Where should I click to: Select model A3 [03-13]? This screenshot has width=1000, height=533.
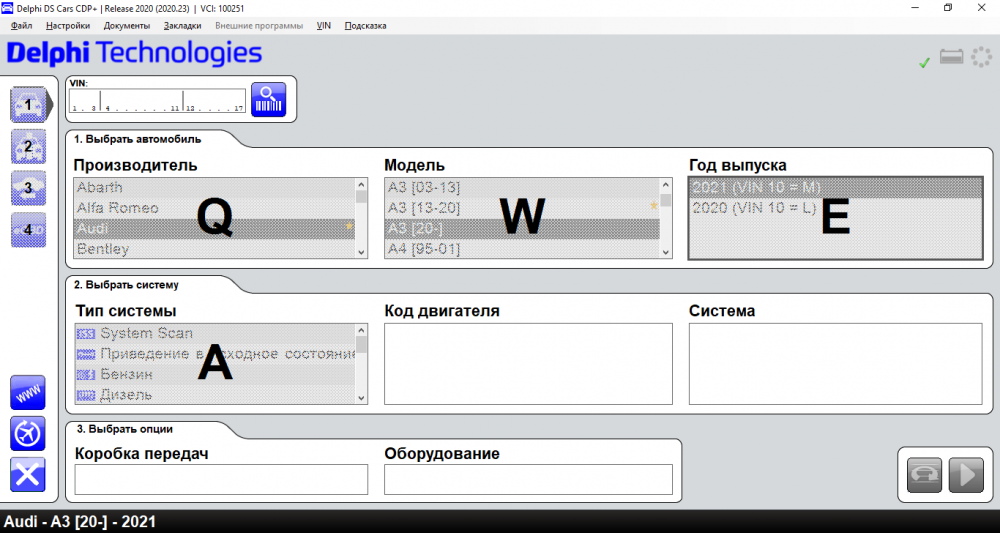pos(522,187)
